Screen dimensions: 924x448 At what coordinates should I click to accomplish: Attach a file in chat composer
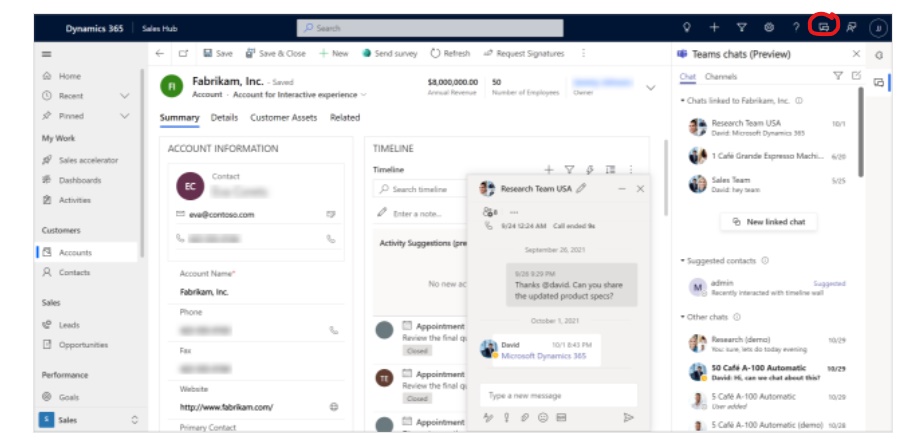pos(524,417)
